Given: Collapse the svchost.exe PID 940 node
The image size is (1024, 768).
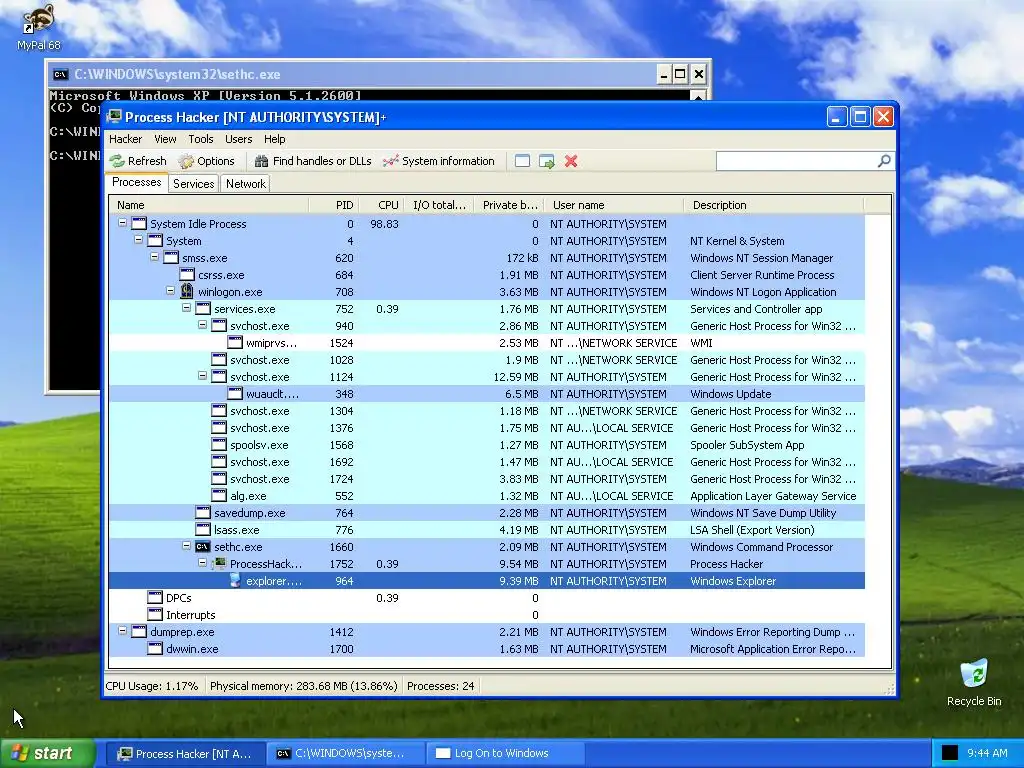Looking at the screenshot, I should point(202,325).
